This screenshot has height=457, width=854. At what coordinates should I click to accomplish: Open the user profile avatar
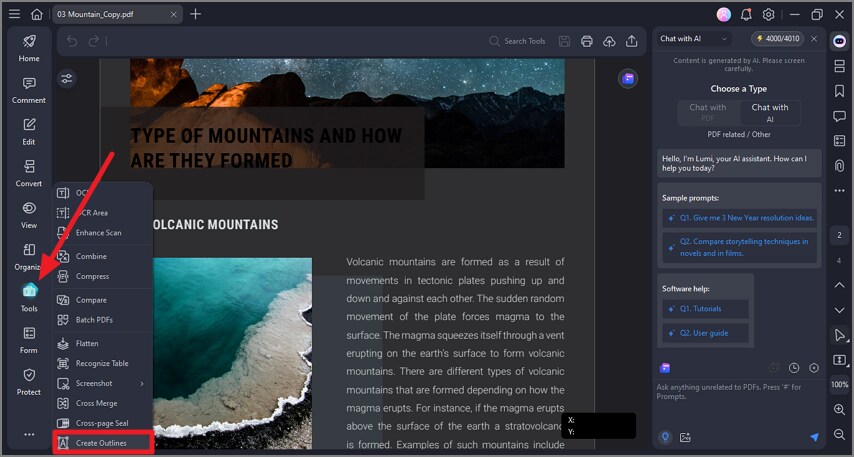pos(724,15)
